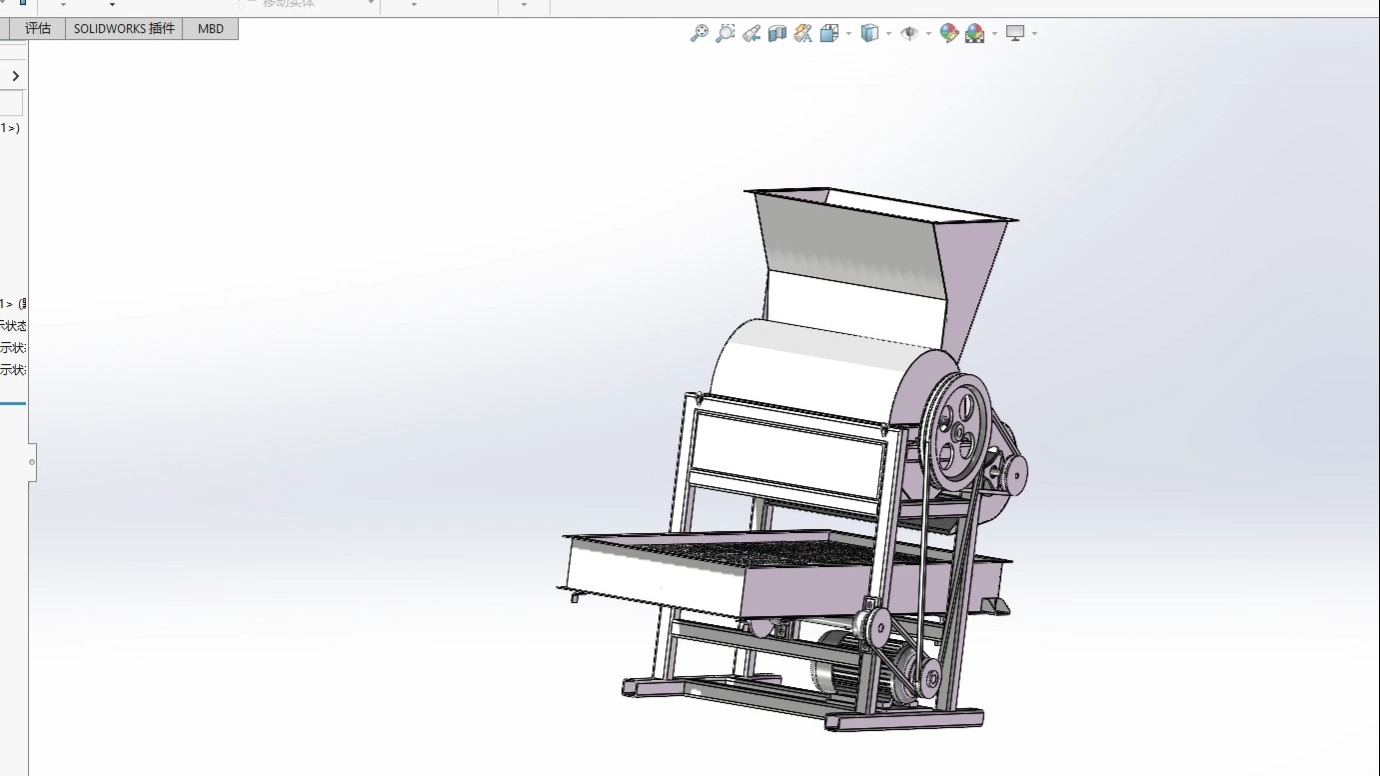This screenshot has width=1380, height=776.
Task: Expand the Display Style dropdown arrow
Action: coord(889,34)
